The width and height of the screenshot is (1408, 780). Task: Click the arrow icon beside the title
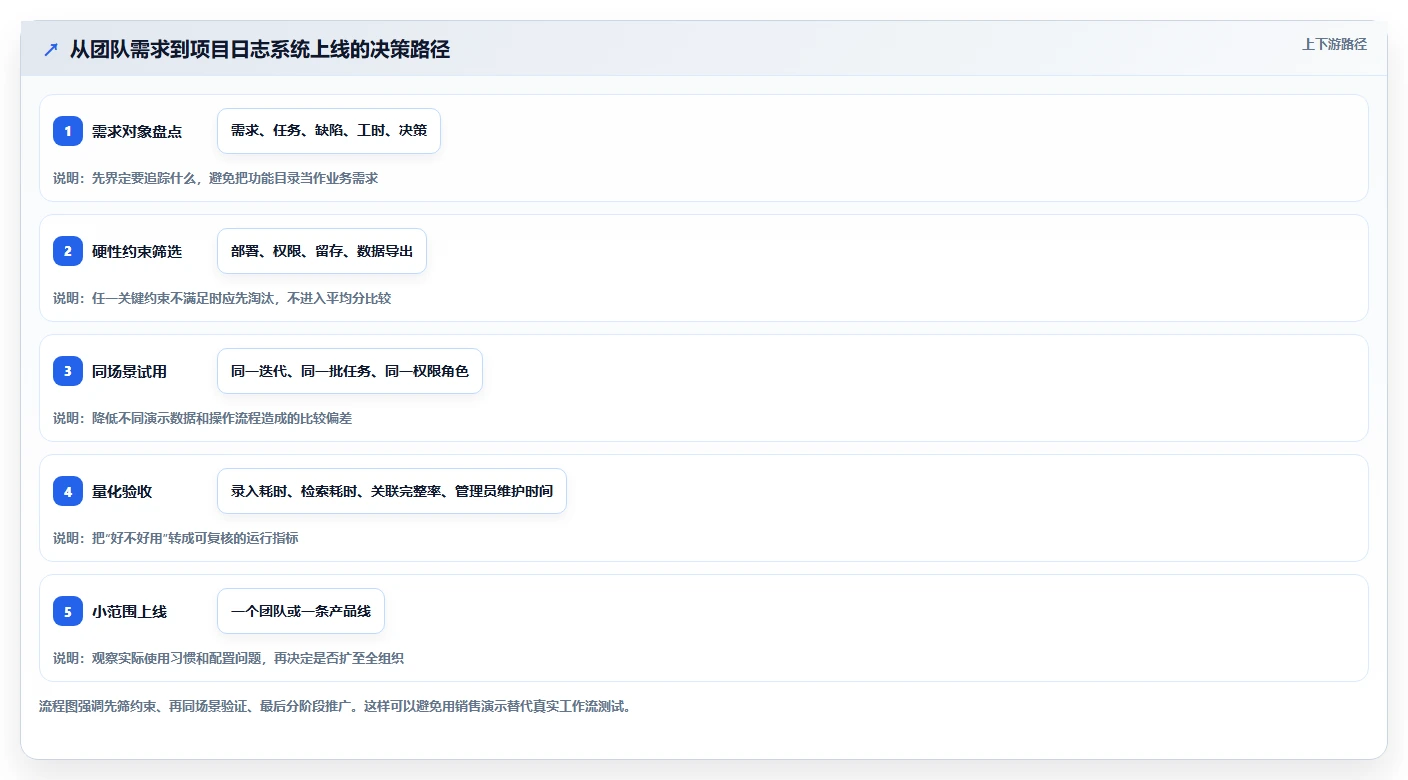coord(51,49)
